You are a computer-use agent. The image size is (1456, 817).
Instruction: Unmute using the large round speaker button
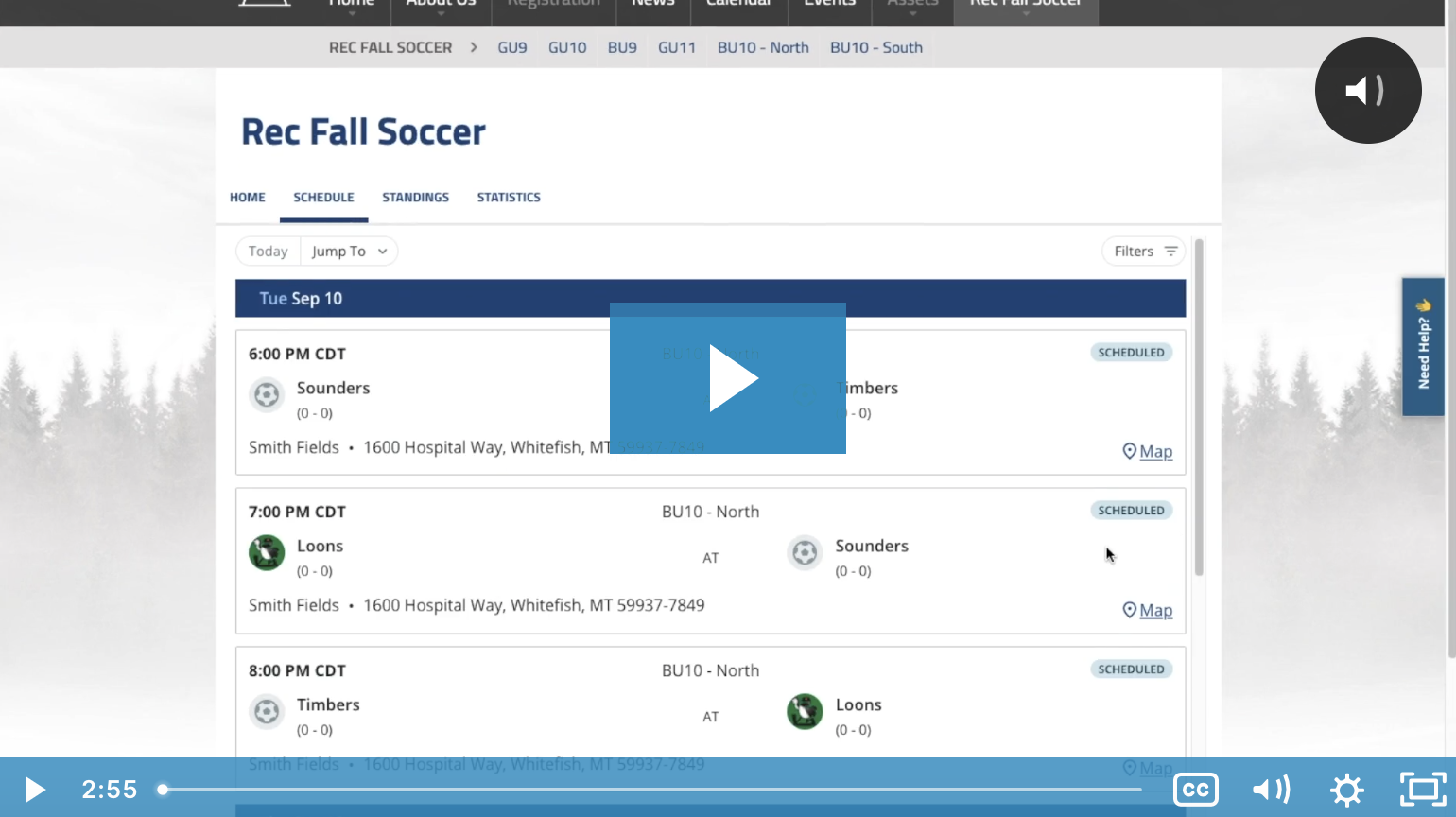click(x=1368, y=91)
